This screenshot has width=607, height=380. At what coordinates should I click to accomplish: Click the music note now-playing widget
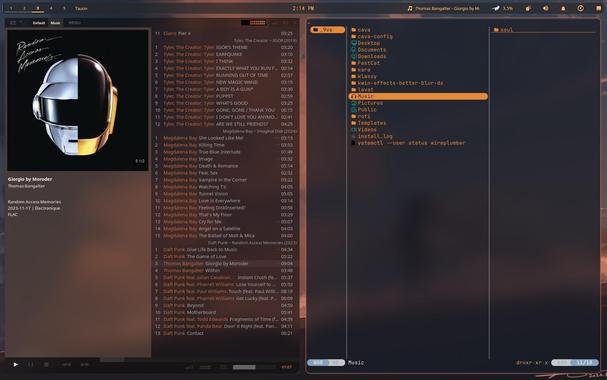click(x=443, y=8)
